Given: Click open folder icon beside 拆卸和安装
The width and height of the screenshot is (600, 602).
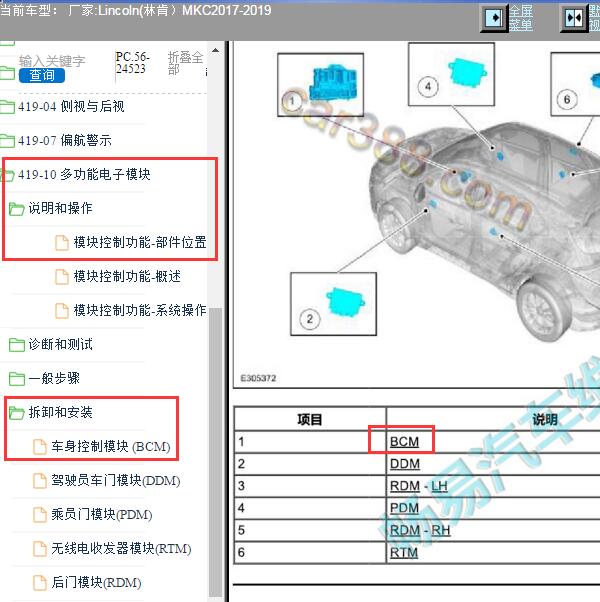Looking at the screenshot, I should [x=17, y=413].
